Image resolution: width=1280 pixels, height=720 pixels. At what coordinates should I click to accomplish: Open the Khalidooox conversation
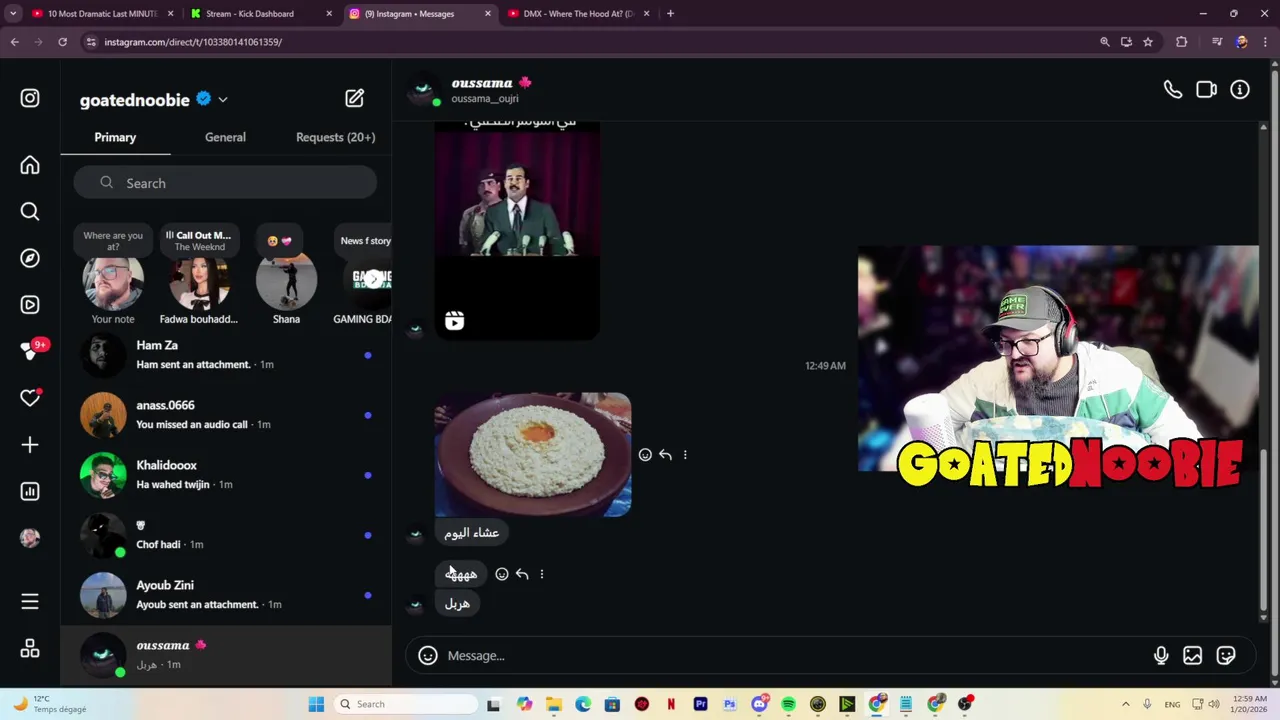tap(225, 475)
